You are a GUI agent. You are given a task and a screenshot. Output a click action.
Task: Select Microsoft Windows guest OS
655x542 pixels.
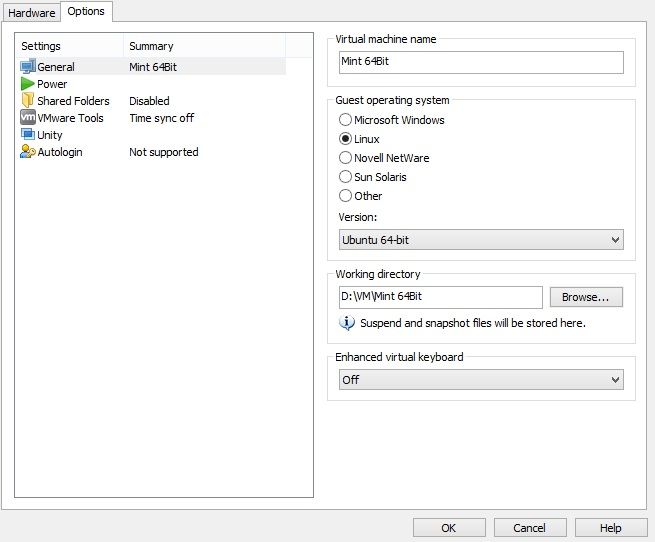[345, 120]
